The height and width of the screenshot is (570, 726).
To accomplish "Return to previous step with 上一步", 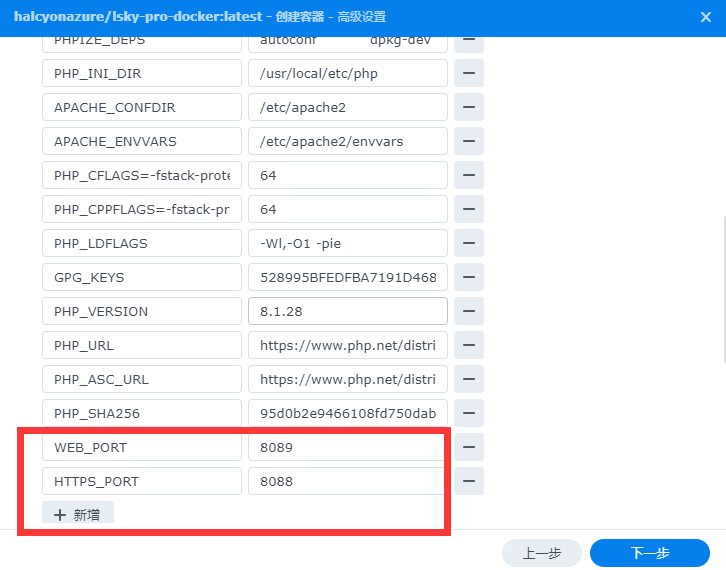I will click(541, 553).
